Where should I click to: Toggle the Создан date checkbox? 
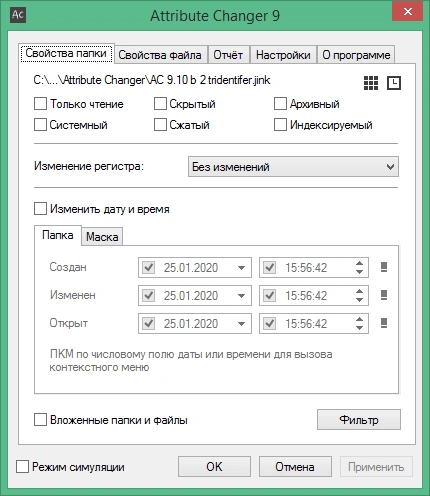coord(148,267)
